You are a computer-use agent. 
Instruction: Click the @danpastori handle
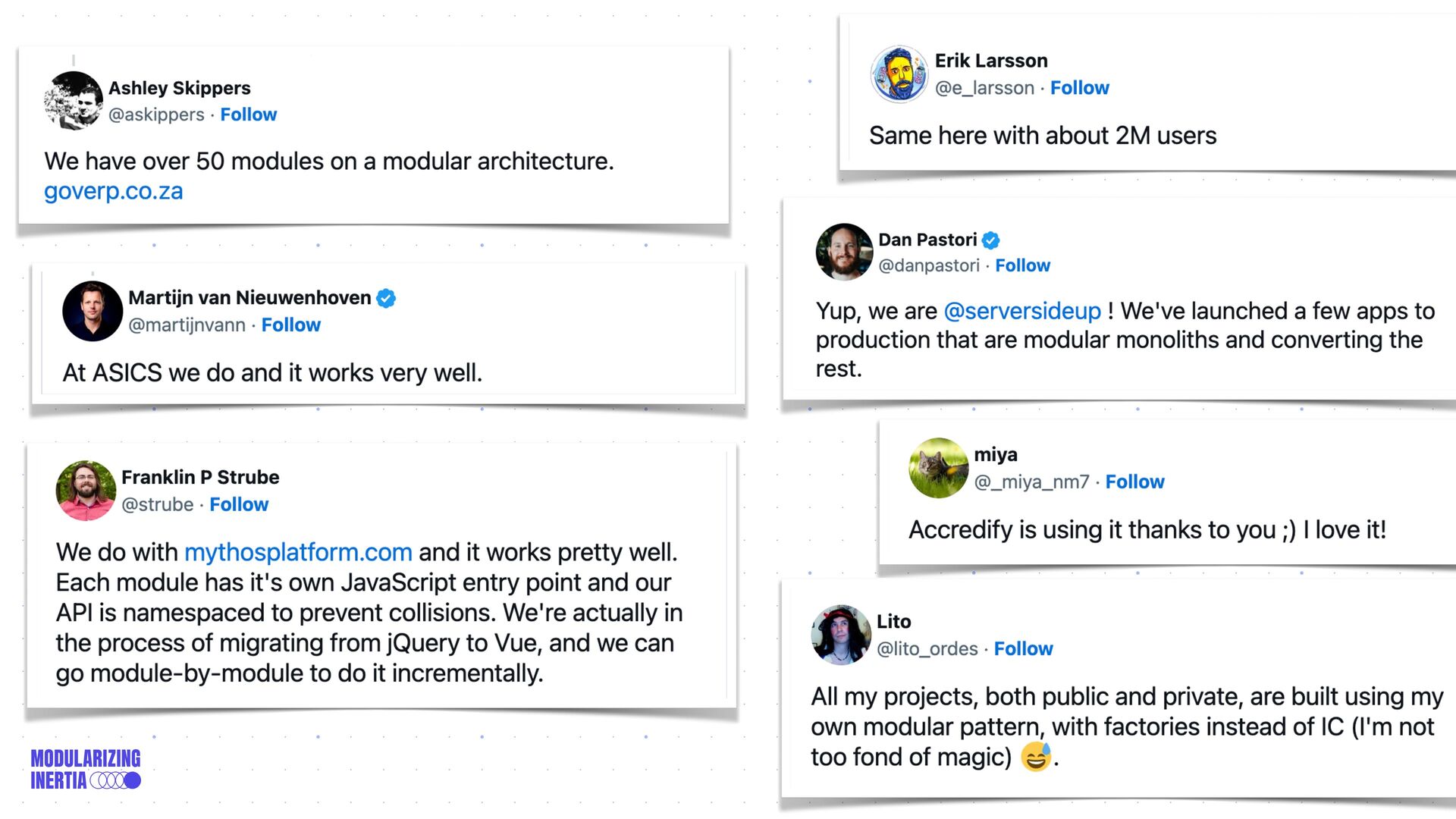[929, 265]
